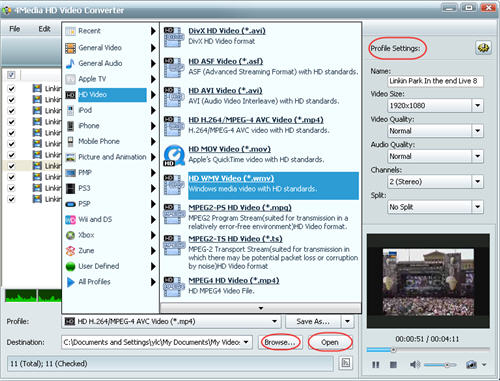Image resolution: width=500 pixels, height=381 pixels.
Task: Open the Profile combo box
Action: (x=171, y=322)
